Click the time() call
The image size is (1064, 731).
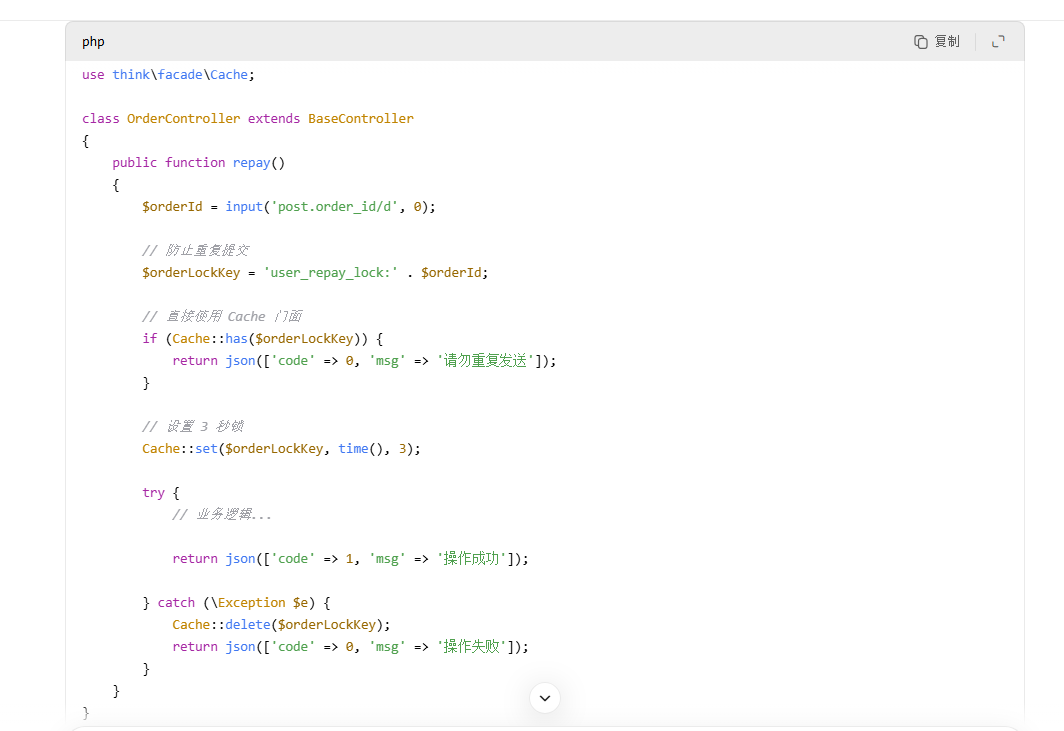click(360, 449)
